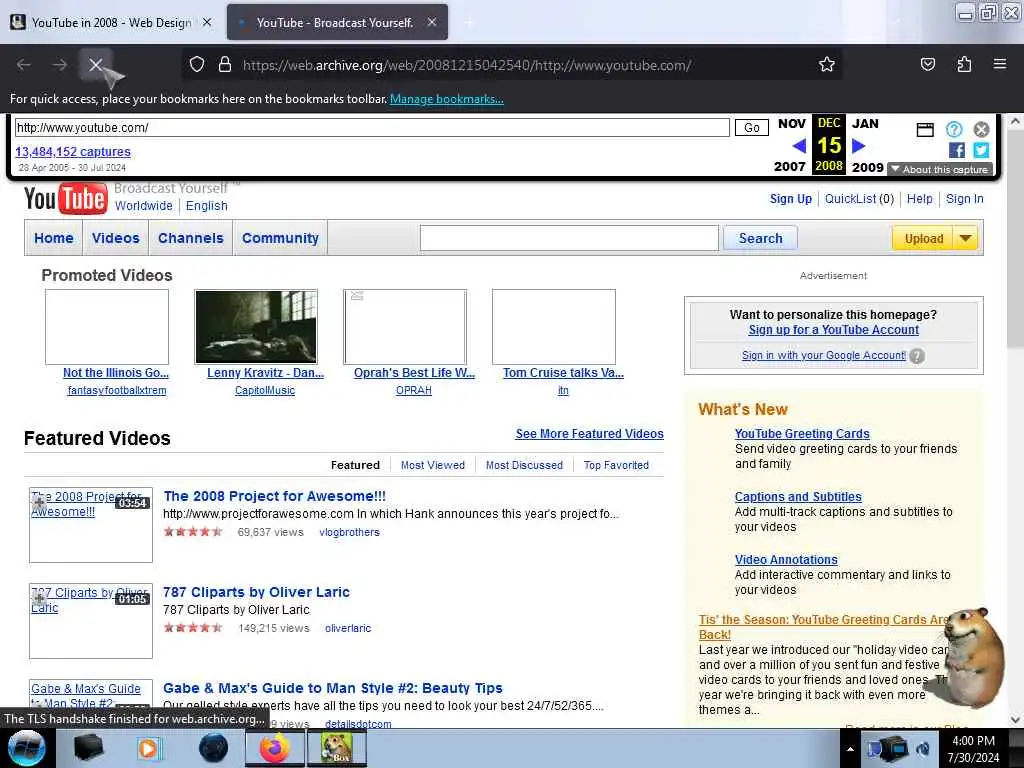Open the Upload dropdown arrow
Viewport: 1024px width, 768px height.
[x=966, y=238]
